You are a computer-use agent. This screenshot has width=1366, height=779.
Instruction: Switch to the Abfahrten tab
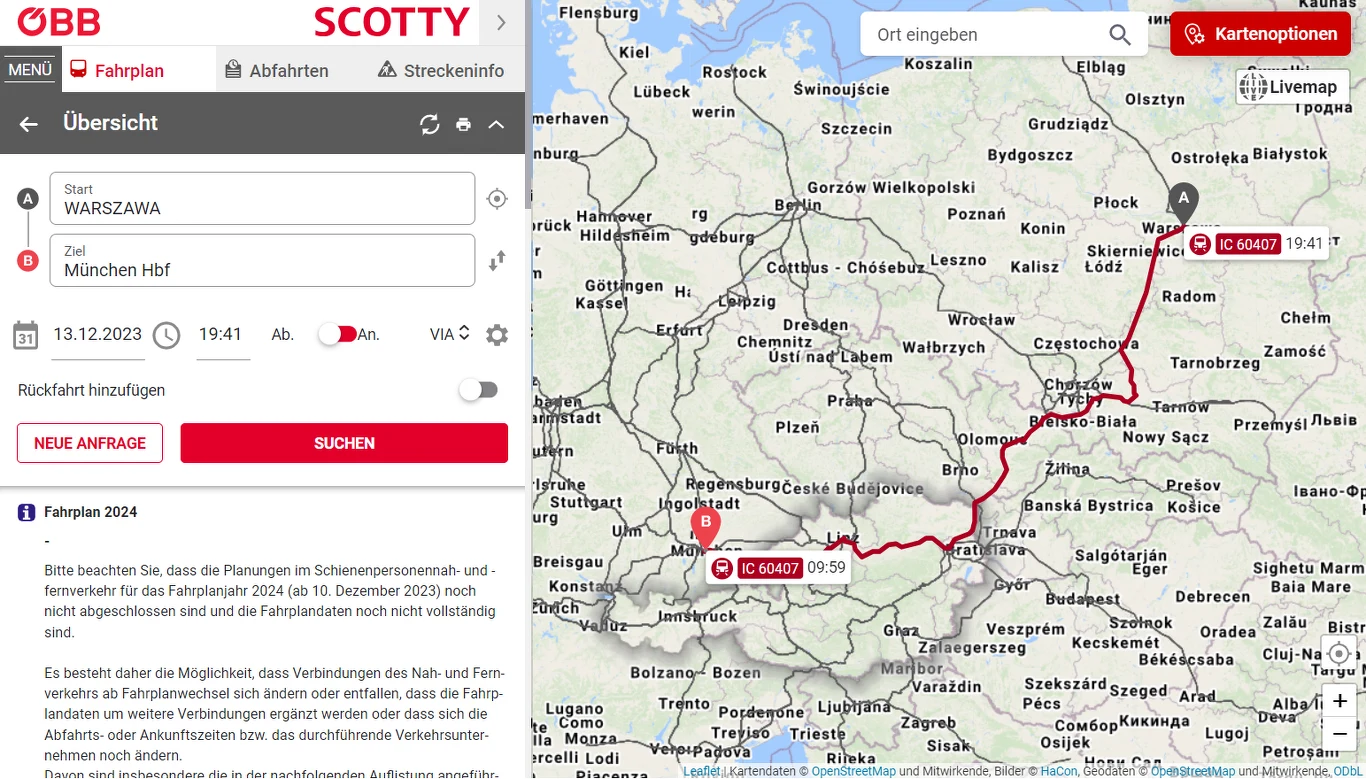pos(276,70)
